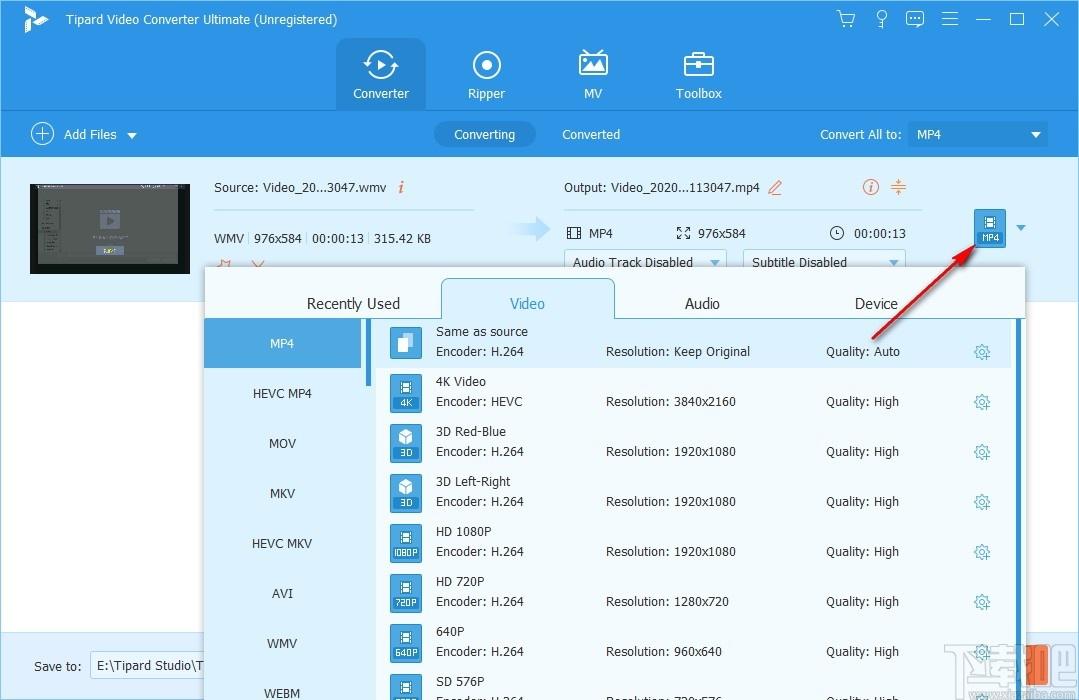Open the Toolbox module
Image resolution: width=1079 pixels, height=700 pixels.
tap(698, 74)
